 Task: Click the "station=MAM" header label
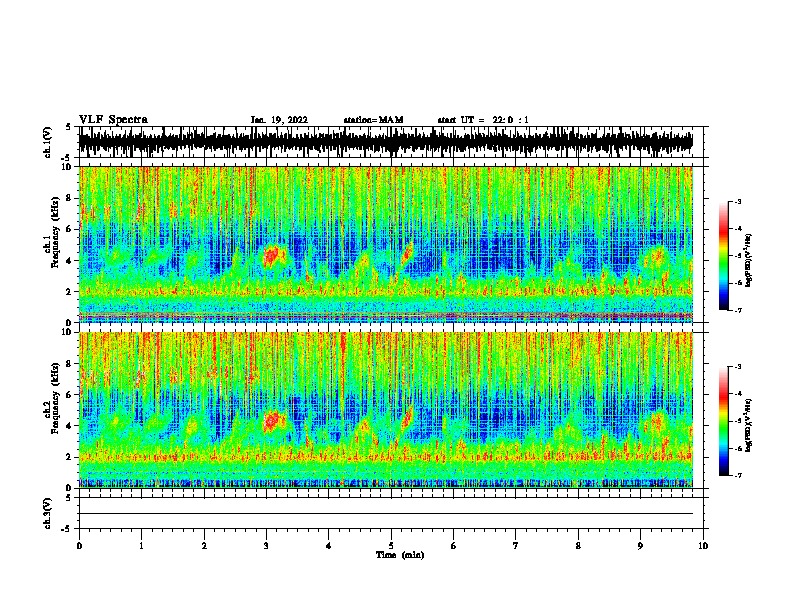tap(373, 120)
